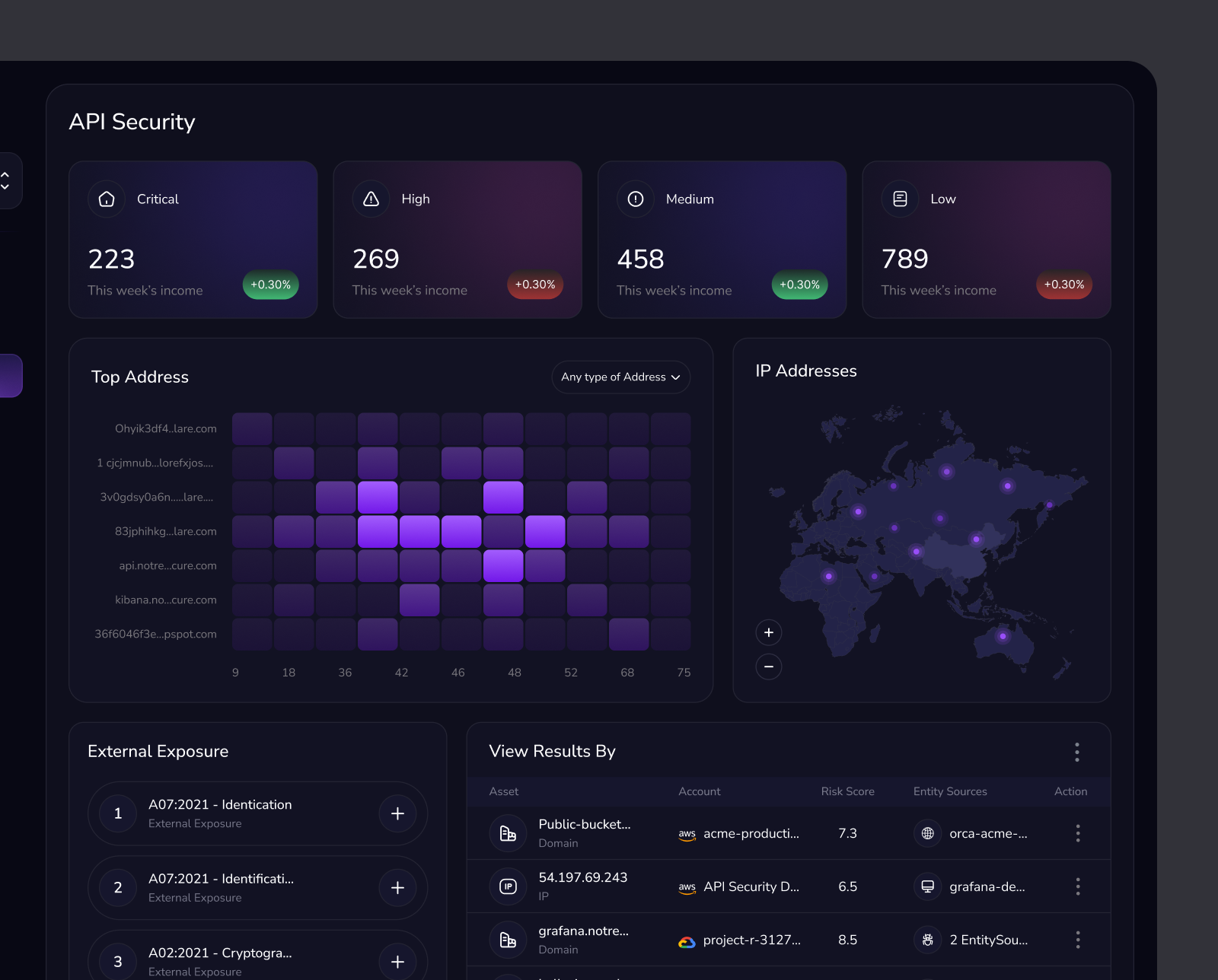Click the Medium severity alert icon
Image resolution: width=1218 pixels, height=980 pixels.
point(635,199)
